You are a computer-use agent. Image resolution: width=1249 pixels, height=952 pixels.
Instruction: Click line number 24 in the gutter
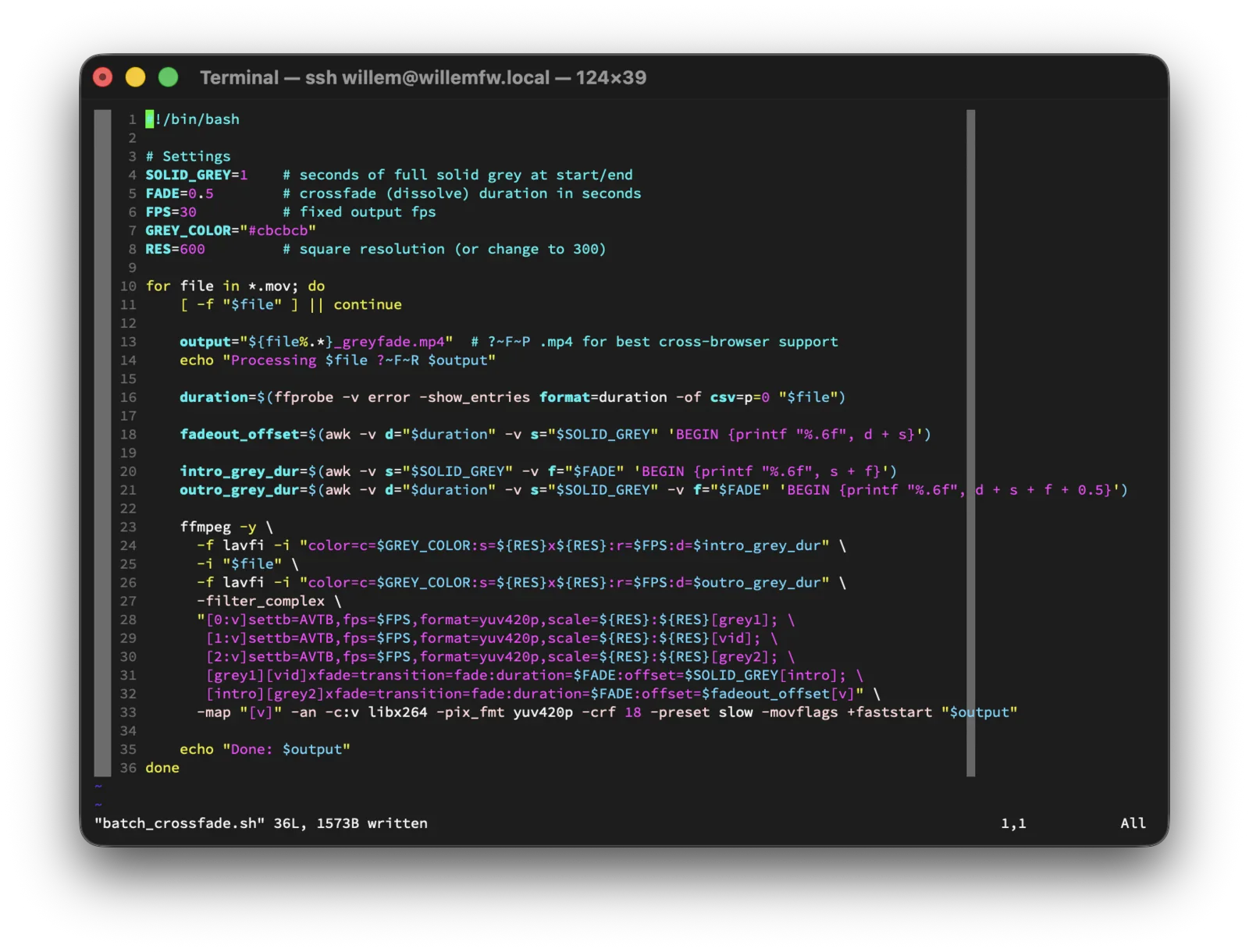point(128,545)
